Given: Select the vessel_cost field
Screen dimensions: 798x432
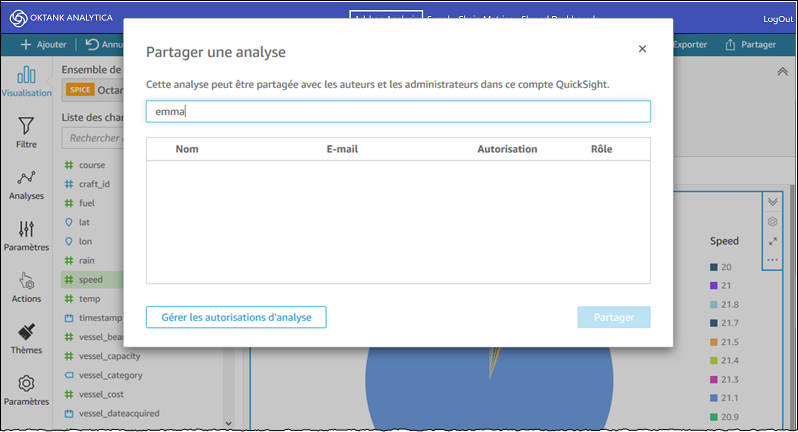Looking at the screenshot, I should tap(101, 394).
